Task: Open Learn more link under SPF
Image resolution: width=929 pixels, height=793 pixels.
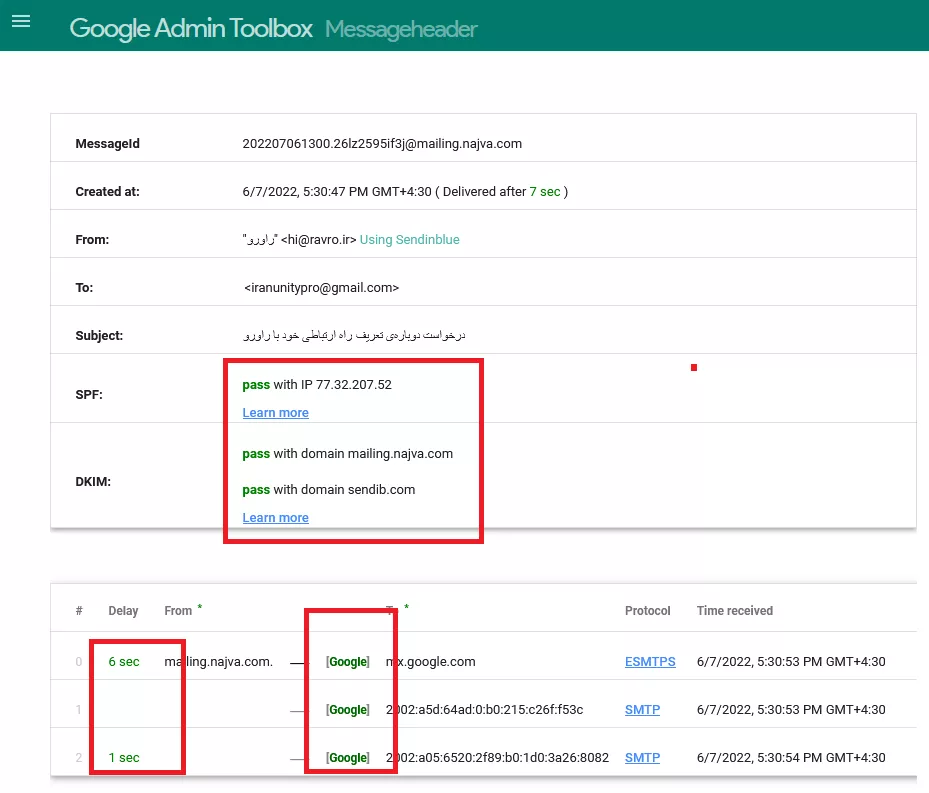Action: click(x=276, y=413)
